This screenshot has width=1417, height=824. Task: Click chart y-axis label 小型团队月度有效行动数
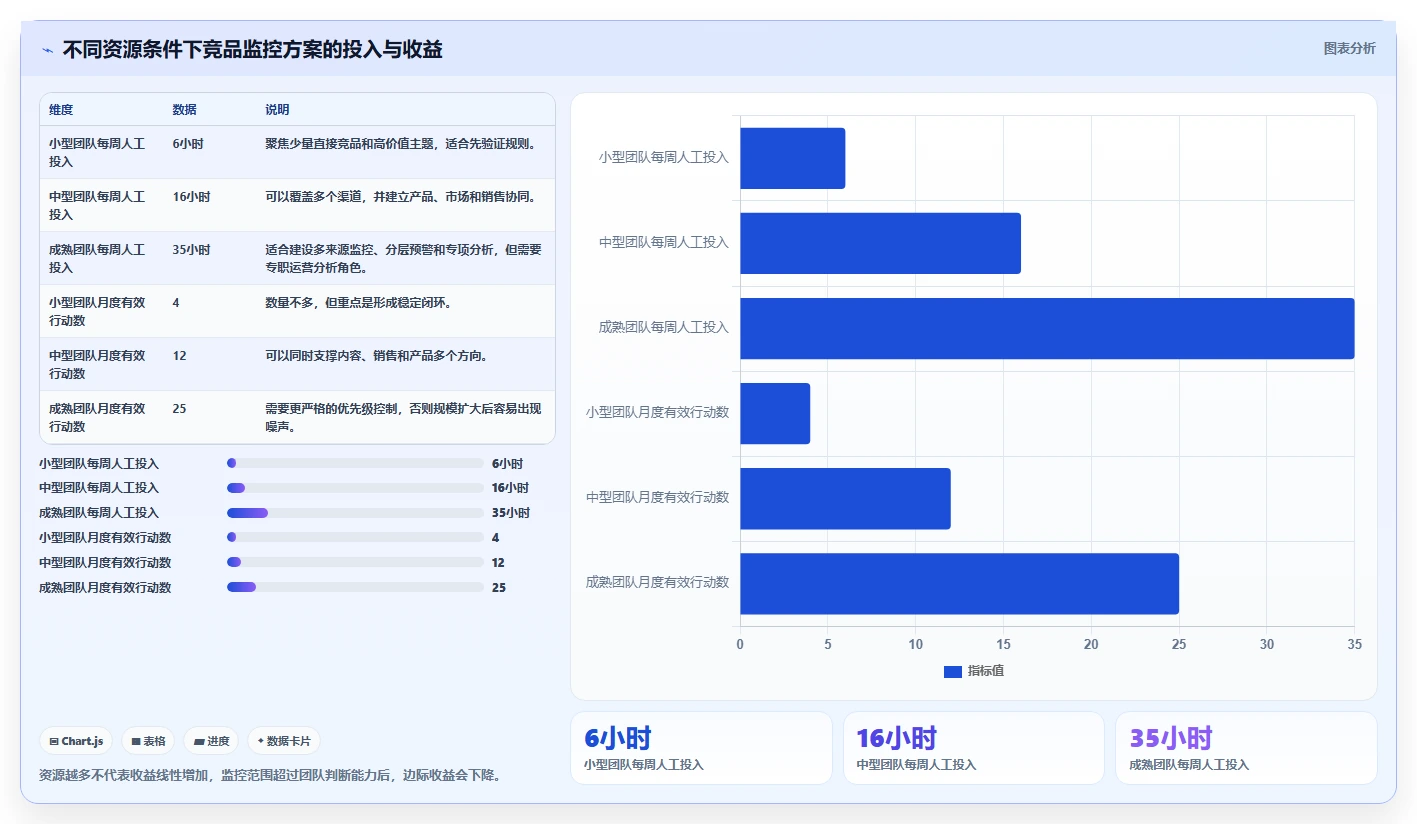[x=657, y=412]
